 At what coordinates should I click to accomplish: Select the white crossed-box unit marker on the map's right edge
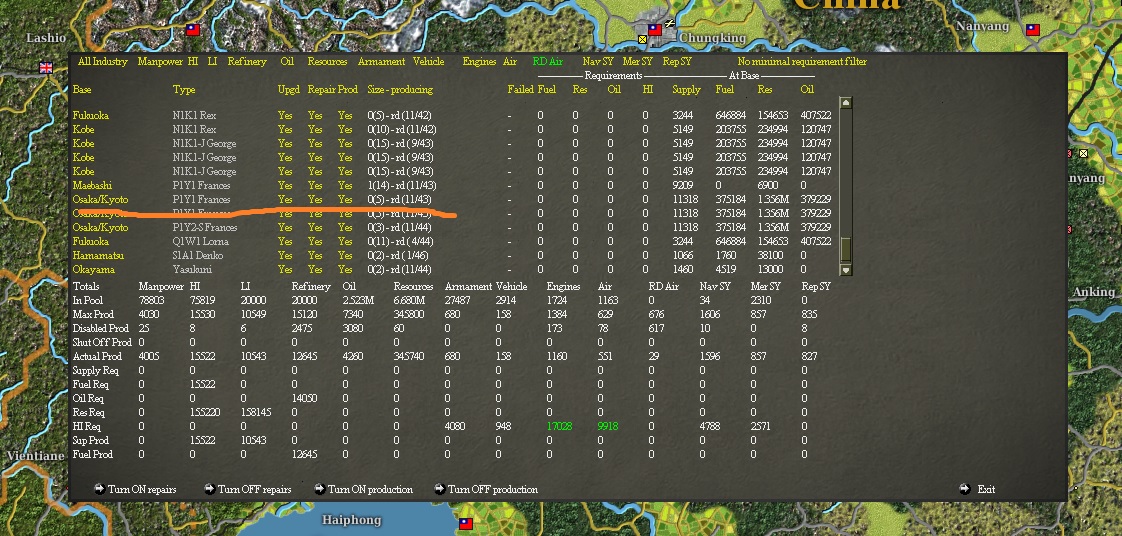click(x=1083, y=154)
